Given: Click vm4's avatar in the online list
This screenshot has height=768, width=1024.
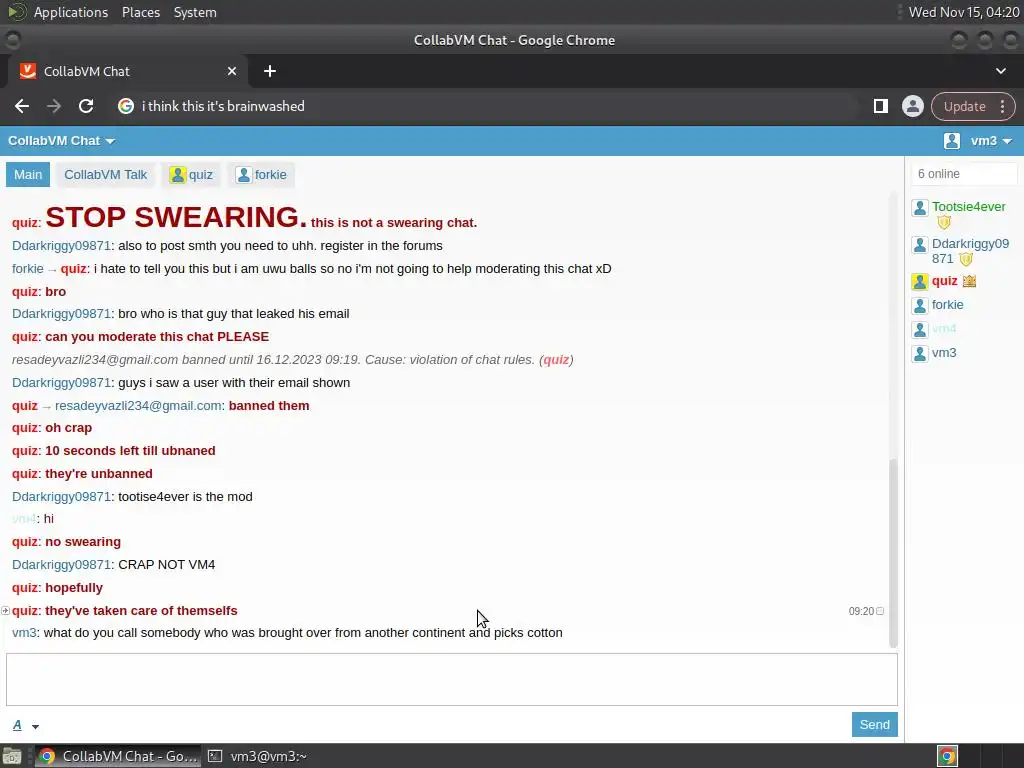Looking at the screenshot, I should [x=920, y=330].
